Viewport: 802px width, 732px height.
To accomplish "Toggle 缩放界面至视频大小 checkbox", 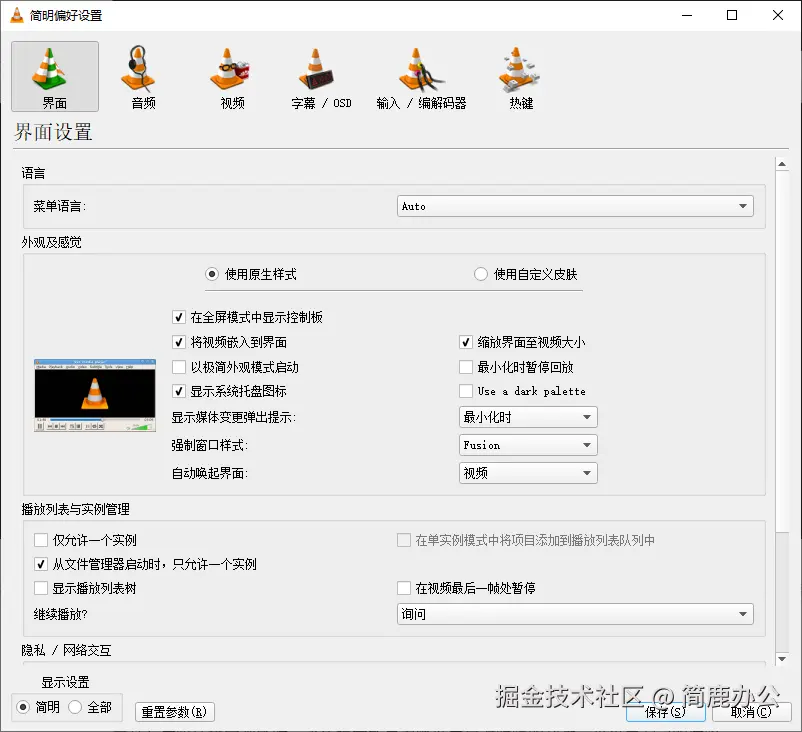I will click(x=465, y=342).
